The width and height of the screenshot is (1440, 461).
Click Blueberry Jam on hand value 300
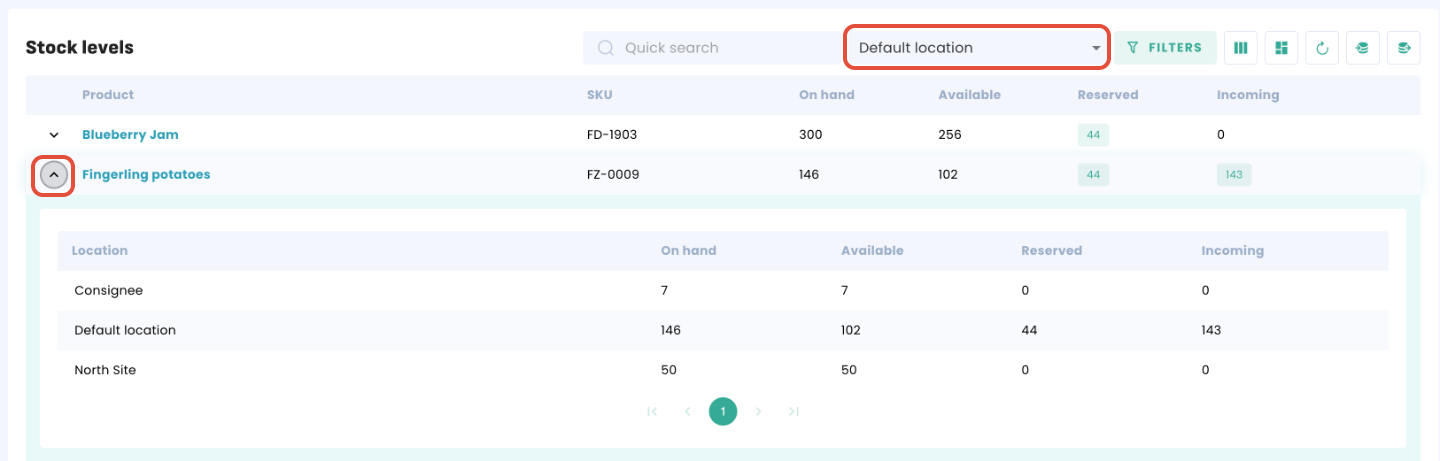810,135
